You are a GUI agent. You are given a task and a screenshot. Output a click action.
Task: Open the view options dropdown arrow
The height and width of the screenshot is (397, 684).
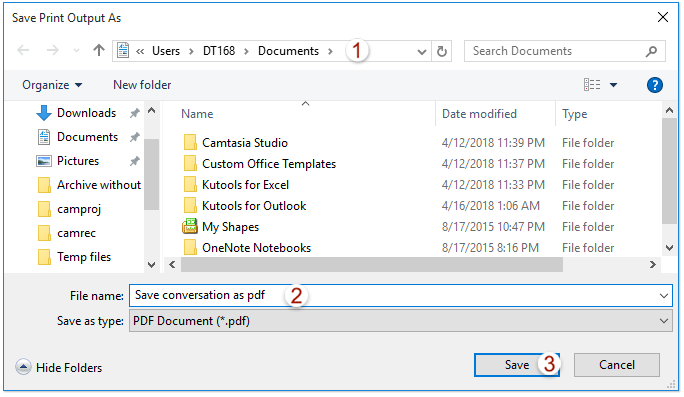click(x=613, y=85)
